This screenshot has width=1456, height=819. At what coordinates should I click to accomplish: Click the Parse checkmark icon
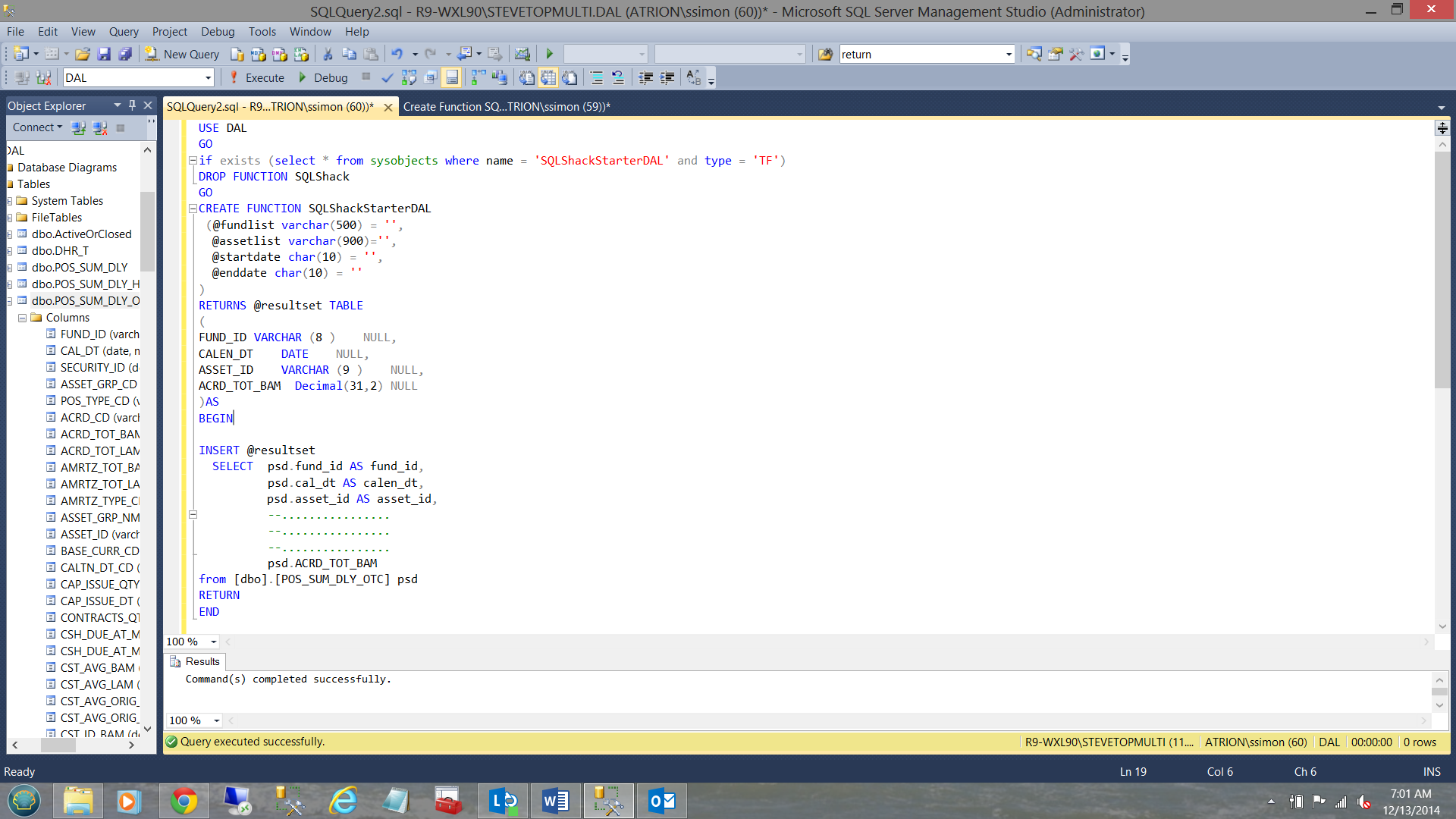pos(387,77)
